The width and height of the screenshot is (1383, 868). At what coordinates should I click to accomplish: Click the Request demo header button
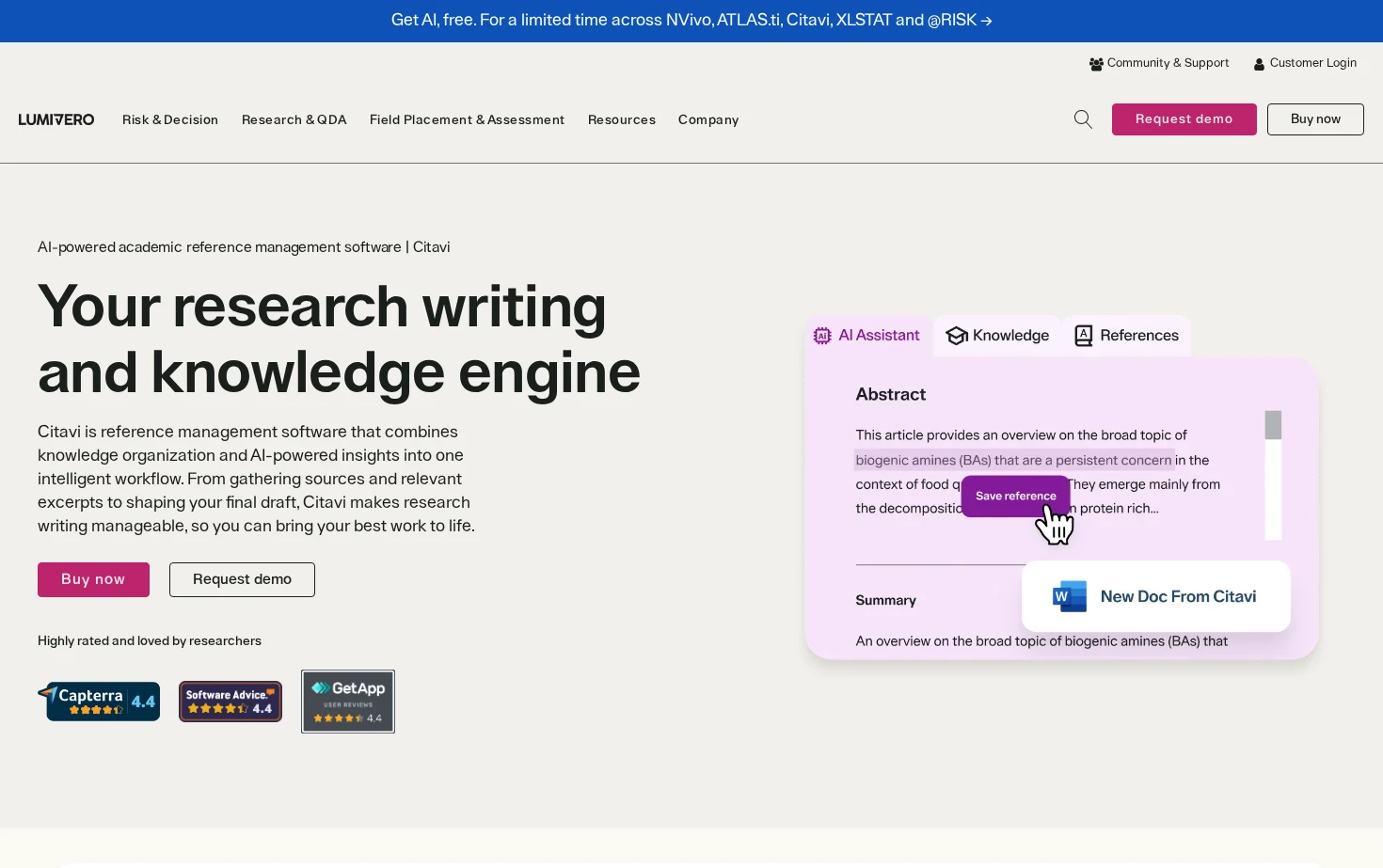[x=1184, y=119]
